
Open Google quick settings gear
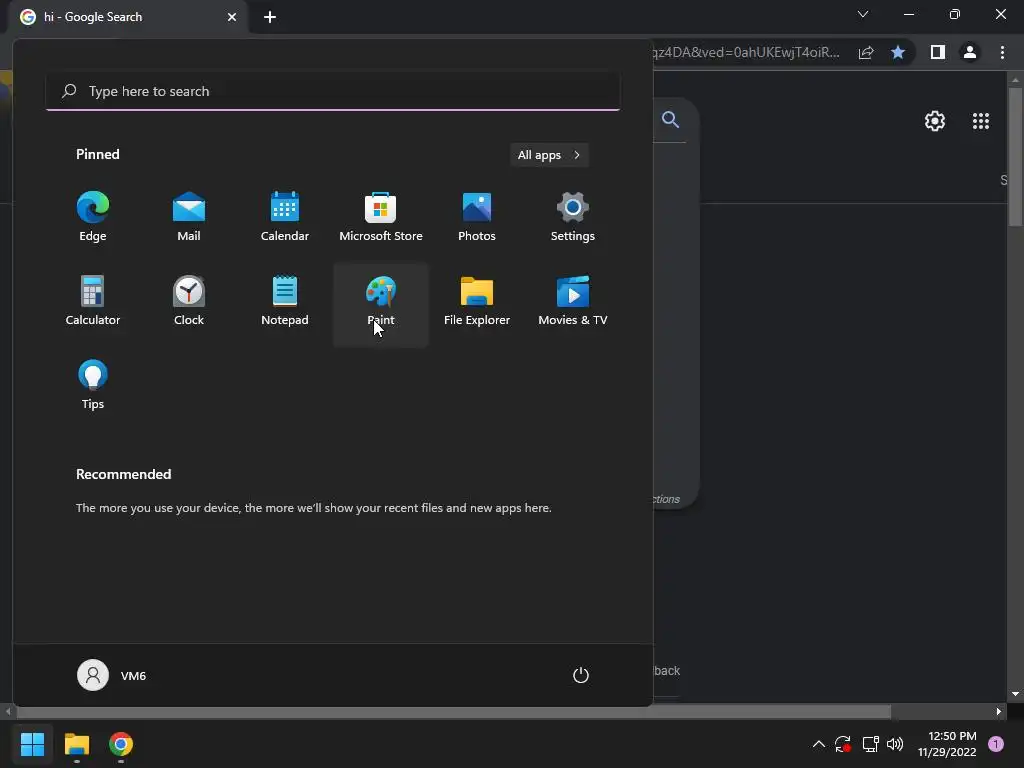tap(935, 121)
